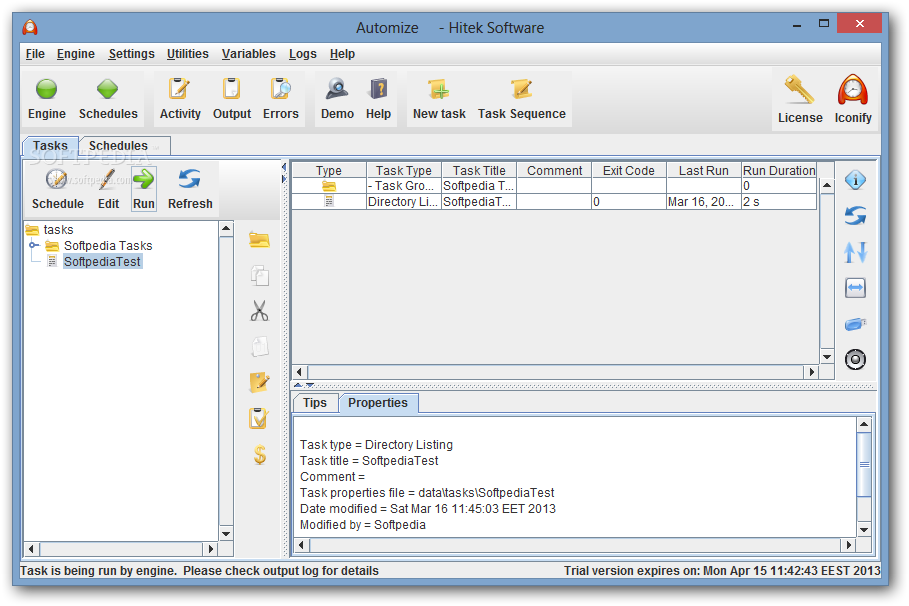Click the notepad with pencil icon

[x=259, y=383]
